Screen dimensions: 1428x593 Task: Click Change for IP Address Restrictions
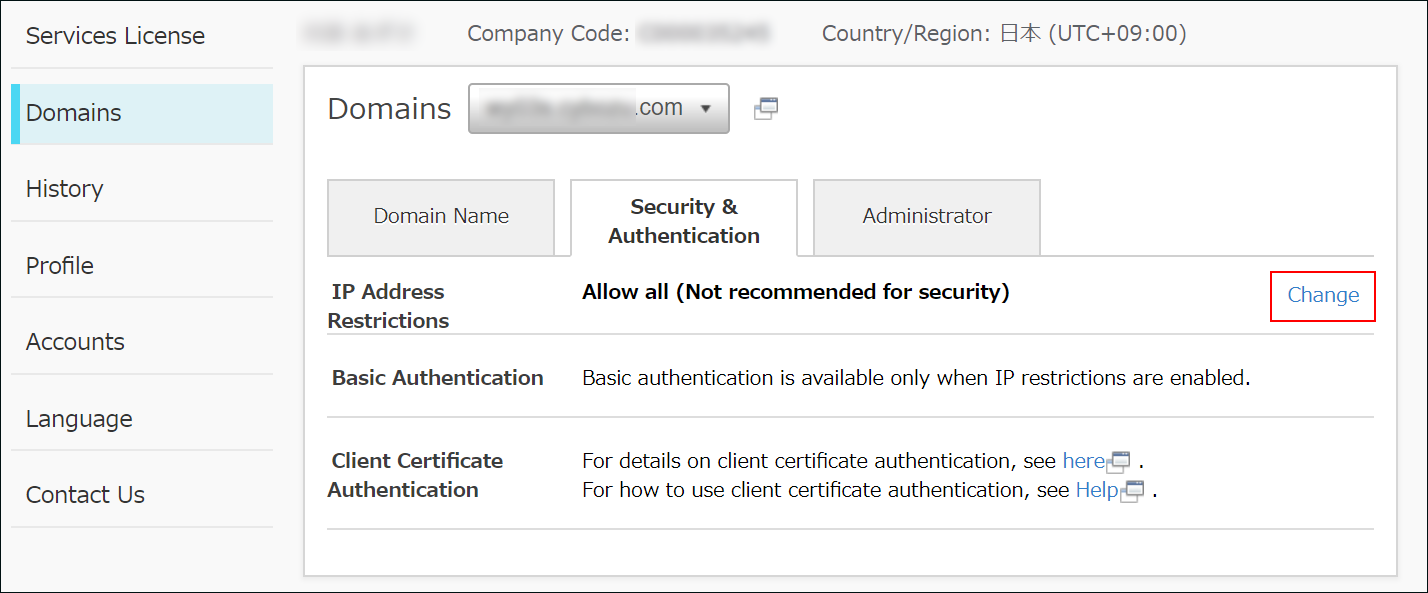point(1322,296)
